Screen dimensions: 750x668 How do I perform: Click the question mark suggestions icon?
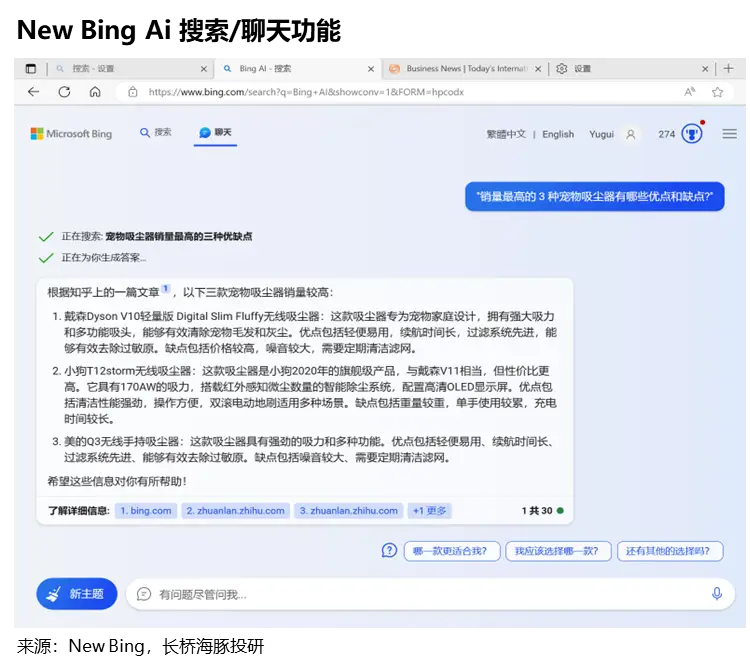pos(389,551)
